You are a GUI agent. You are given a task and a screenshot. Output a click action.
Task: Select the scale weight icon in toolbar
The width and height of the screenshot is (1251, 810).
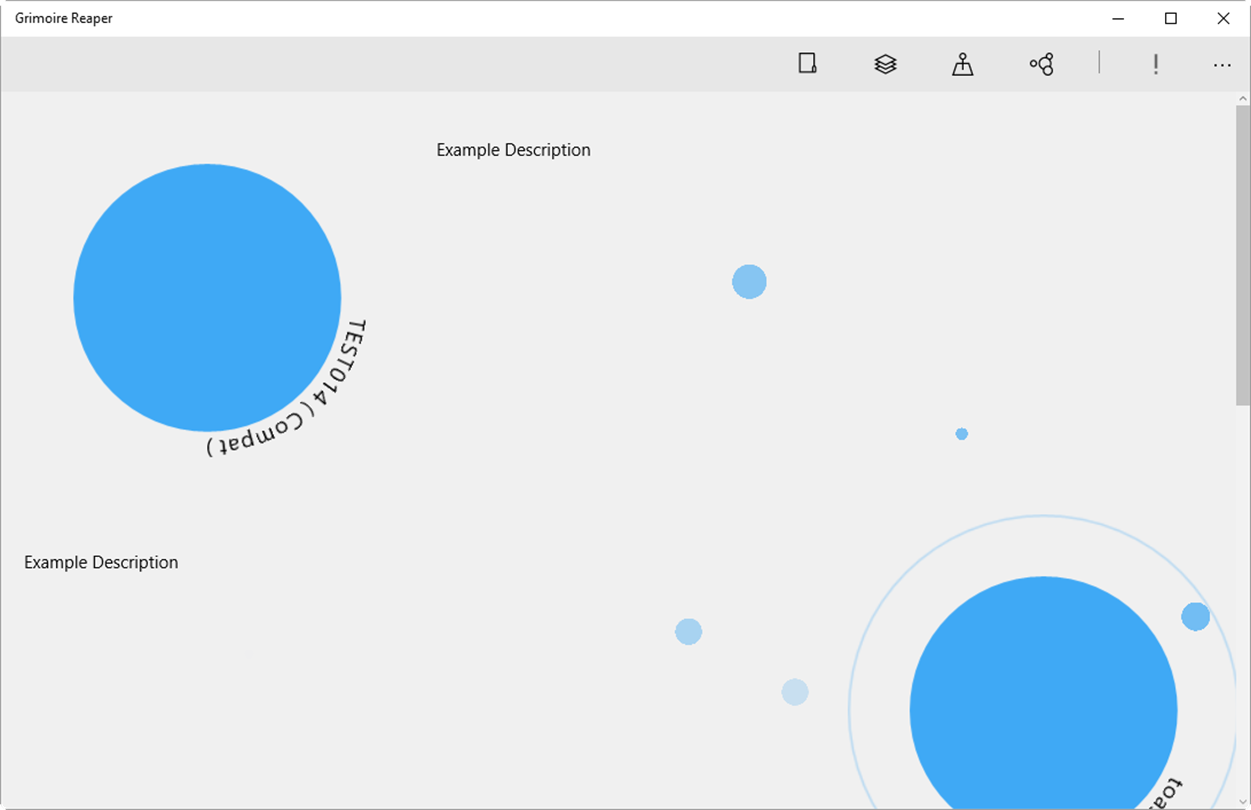pyautogui.click(x=962, y=64)
